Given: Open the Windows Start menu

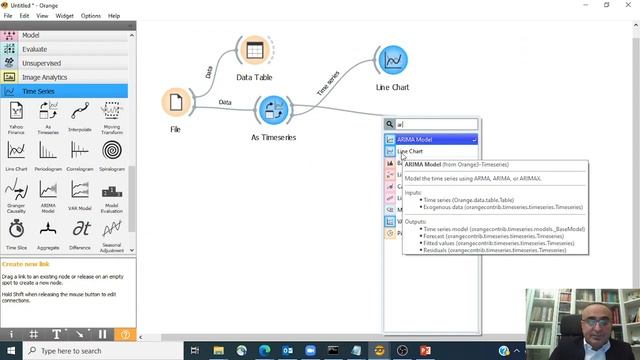Looking at the screenshot, I should 11,351.
